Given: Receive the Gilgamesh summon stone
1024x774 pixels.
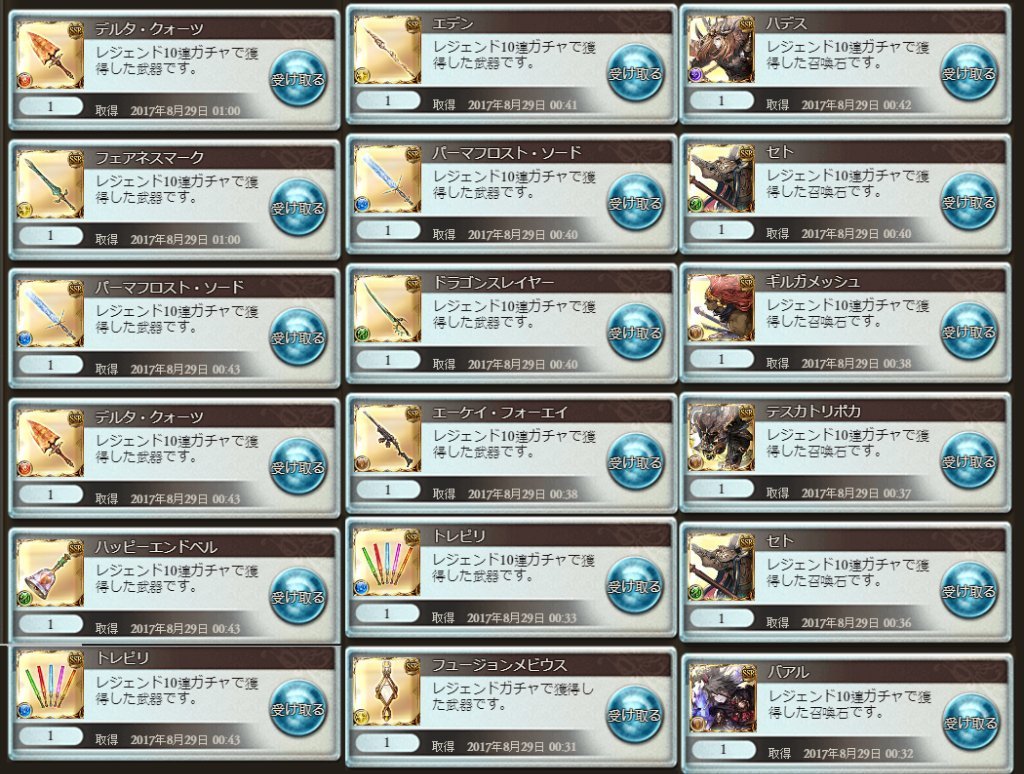Looking at the screenshot, I should [x=968, y=332].
